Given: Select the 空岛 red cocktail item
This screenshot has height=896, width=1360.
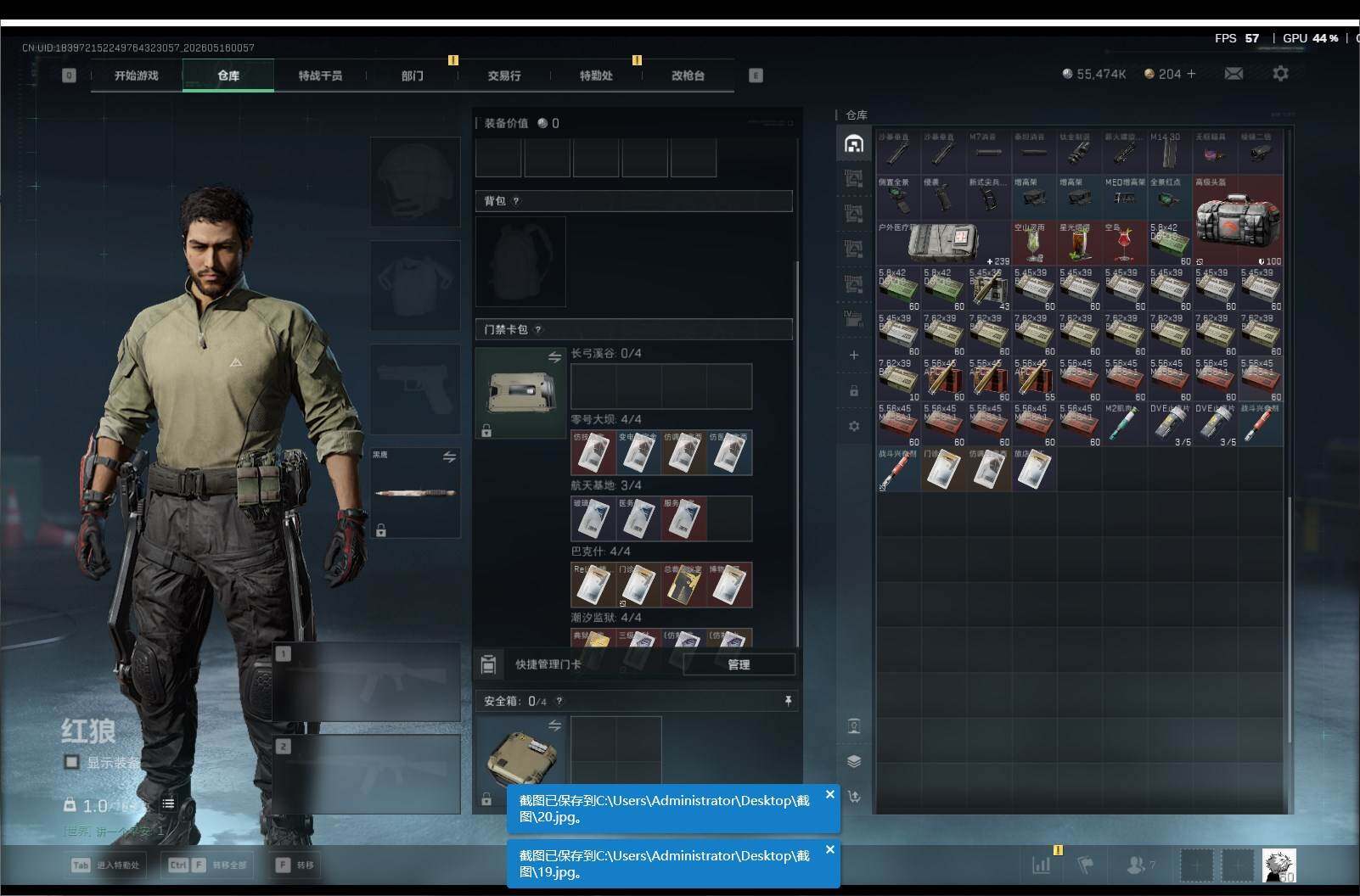Looking at the screenshot, I should point(1125,244).
